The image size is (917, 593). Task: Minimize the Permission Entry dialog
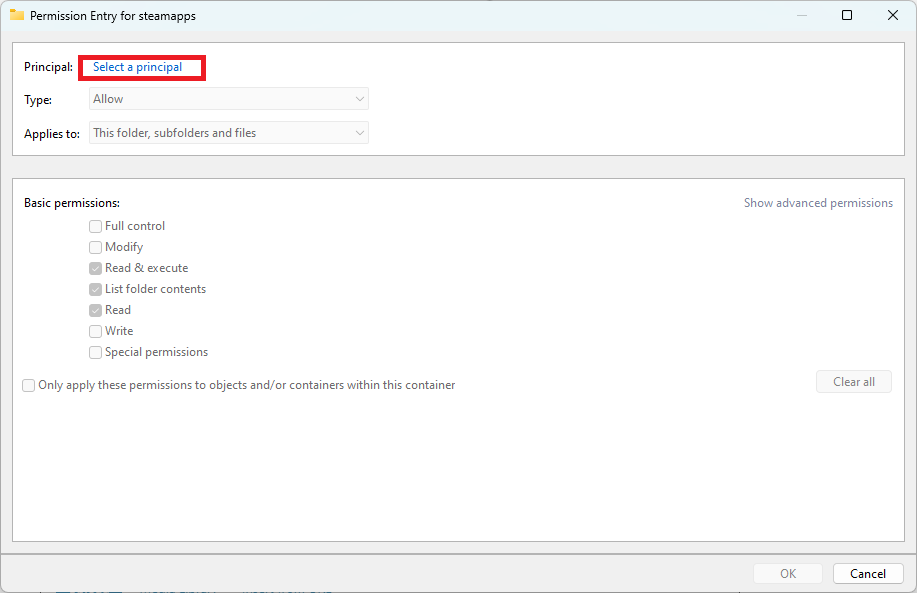801,15
